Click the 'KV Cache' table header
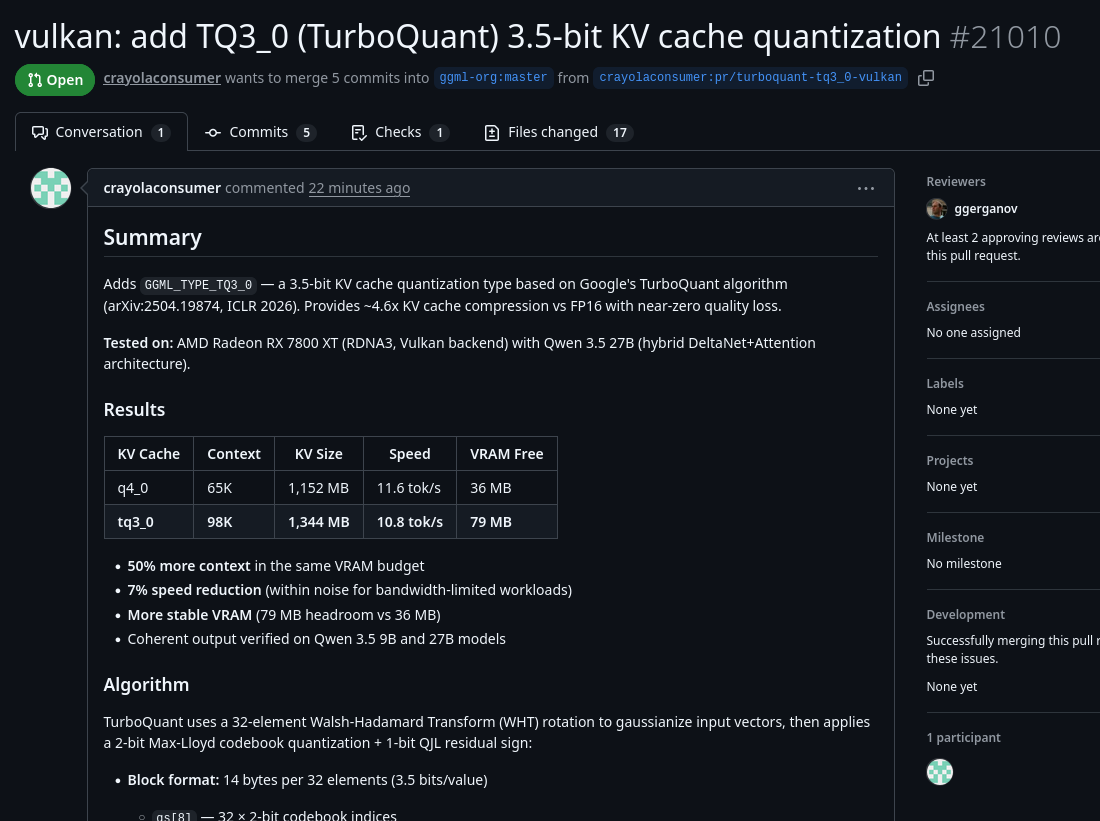This screenshot has width=1100, height=821. coord(149,454)
